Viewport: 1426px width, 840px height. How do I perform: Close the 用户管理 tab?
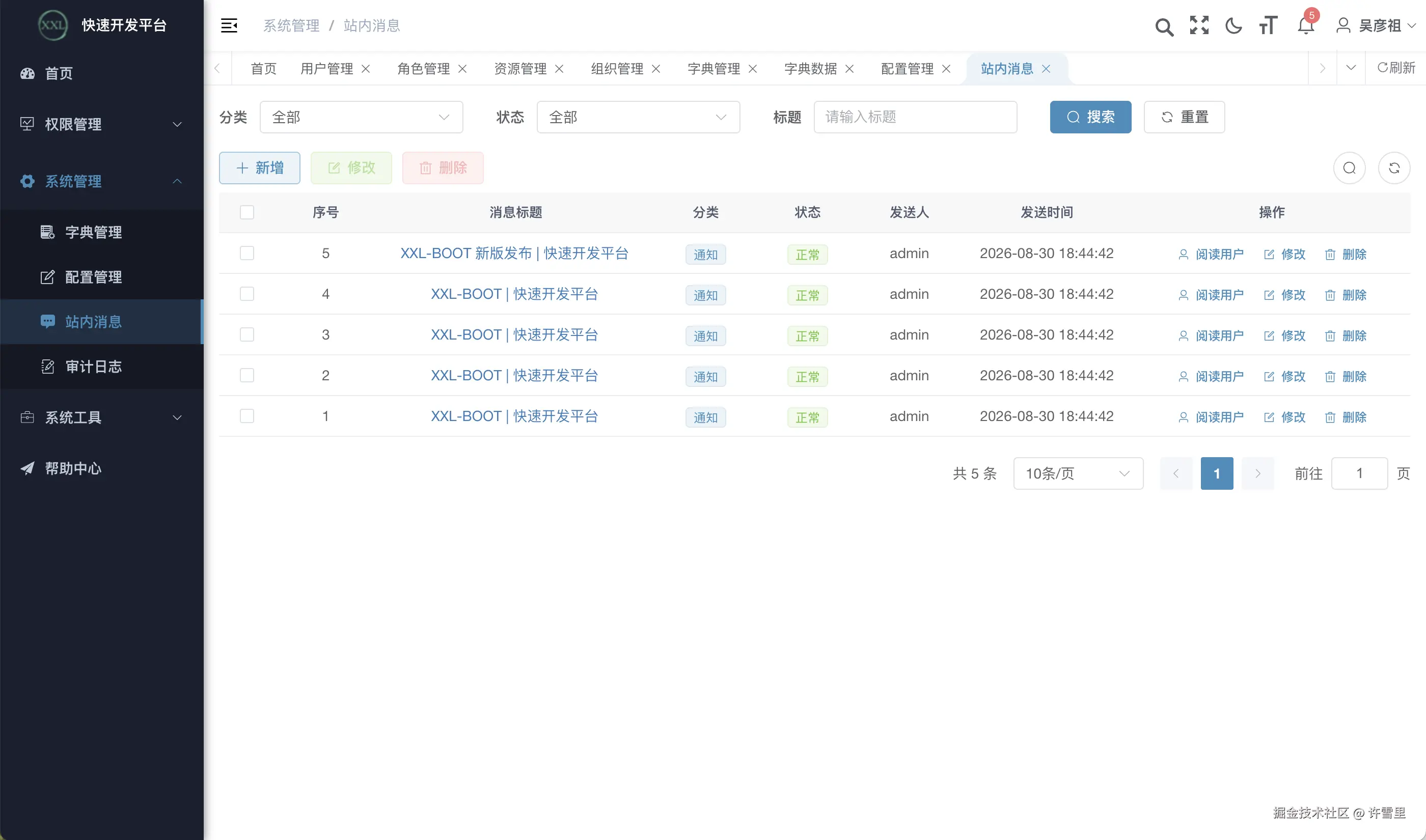coord(366,69)
